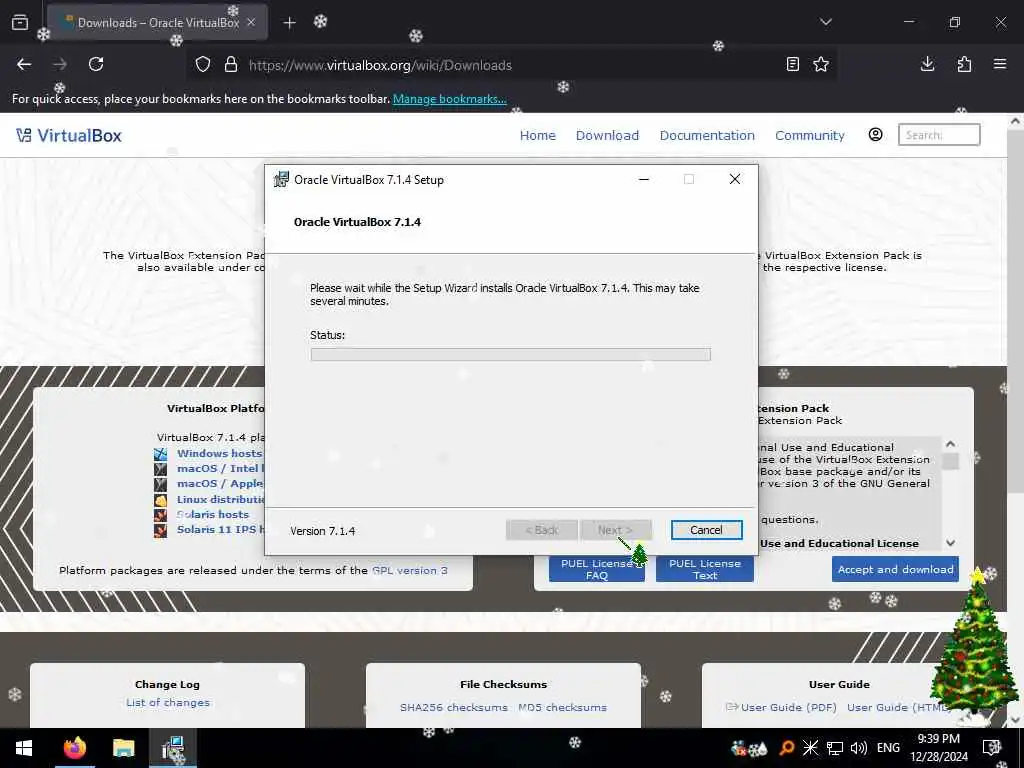This screenshot has height=768, width=1024.
Task: Open the GPL version 3 link
Action: point(409,570)
